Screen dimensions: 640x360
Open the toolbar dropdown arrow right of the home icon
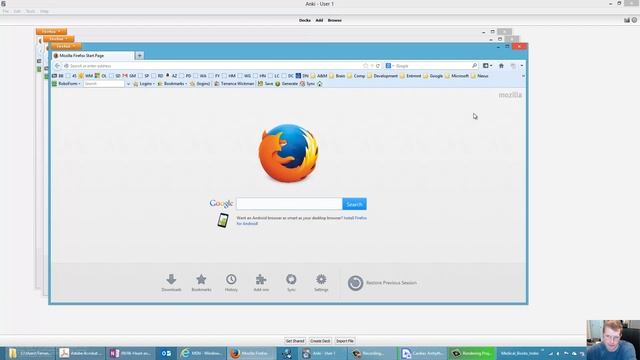[x=522, y=66]
